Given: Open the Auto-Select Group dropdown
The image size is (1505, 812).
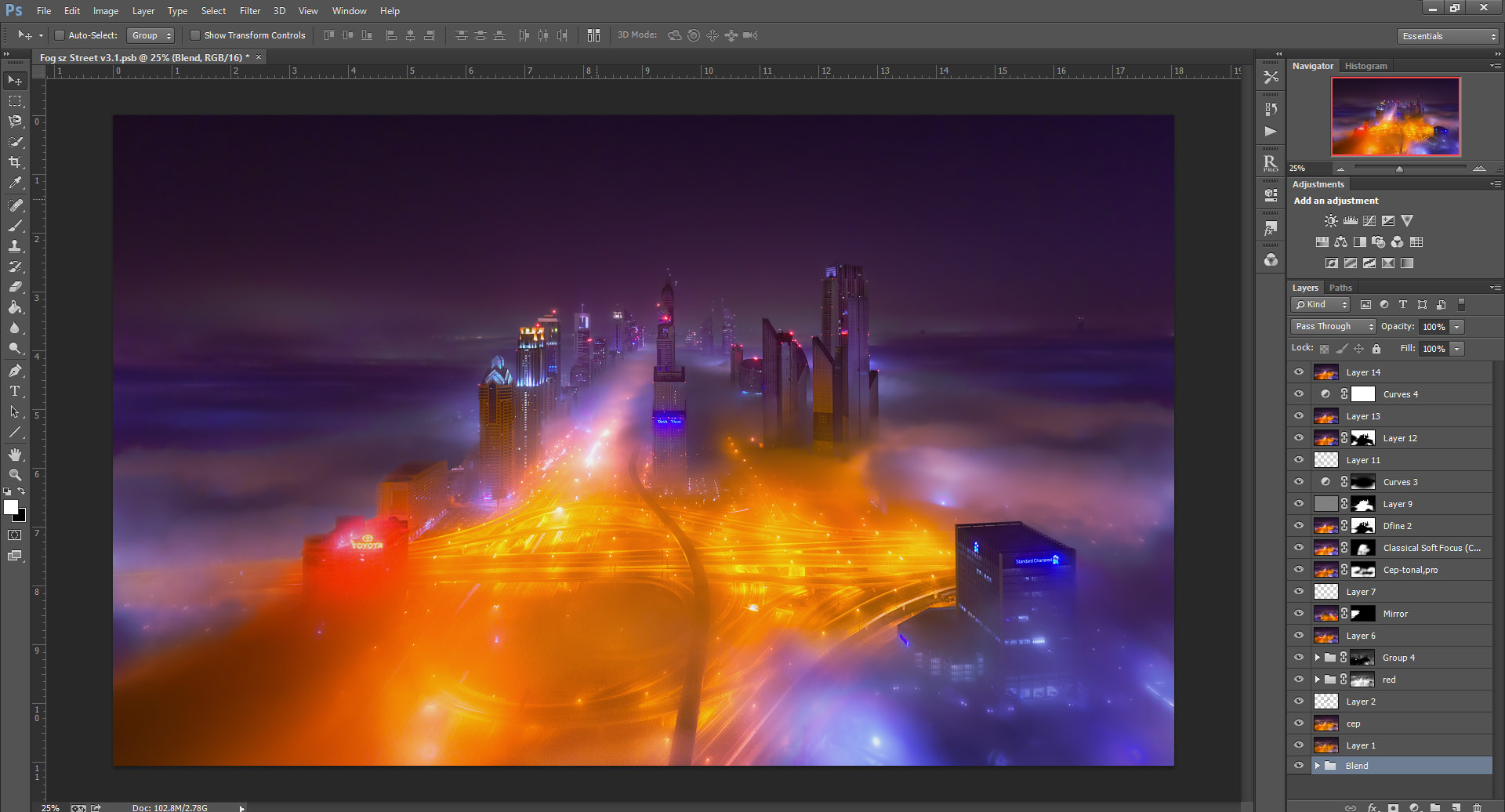Looking at the screenshot, I should tap(150, 35).
